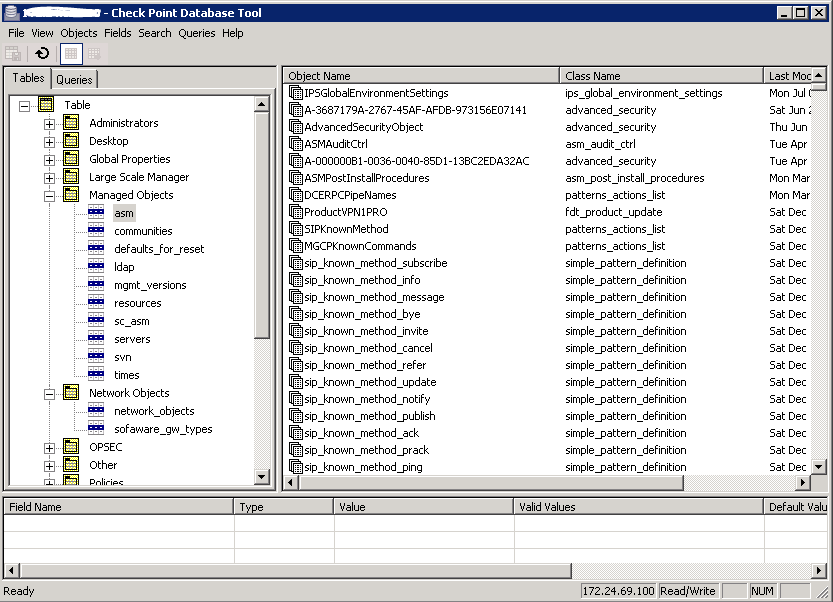This screenshot has height=602, width=833.
Task: Collapse the root Table node
Action: coord(24,106)
